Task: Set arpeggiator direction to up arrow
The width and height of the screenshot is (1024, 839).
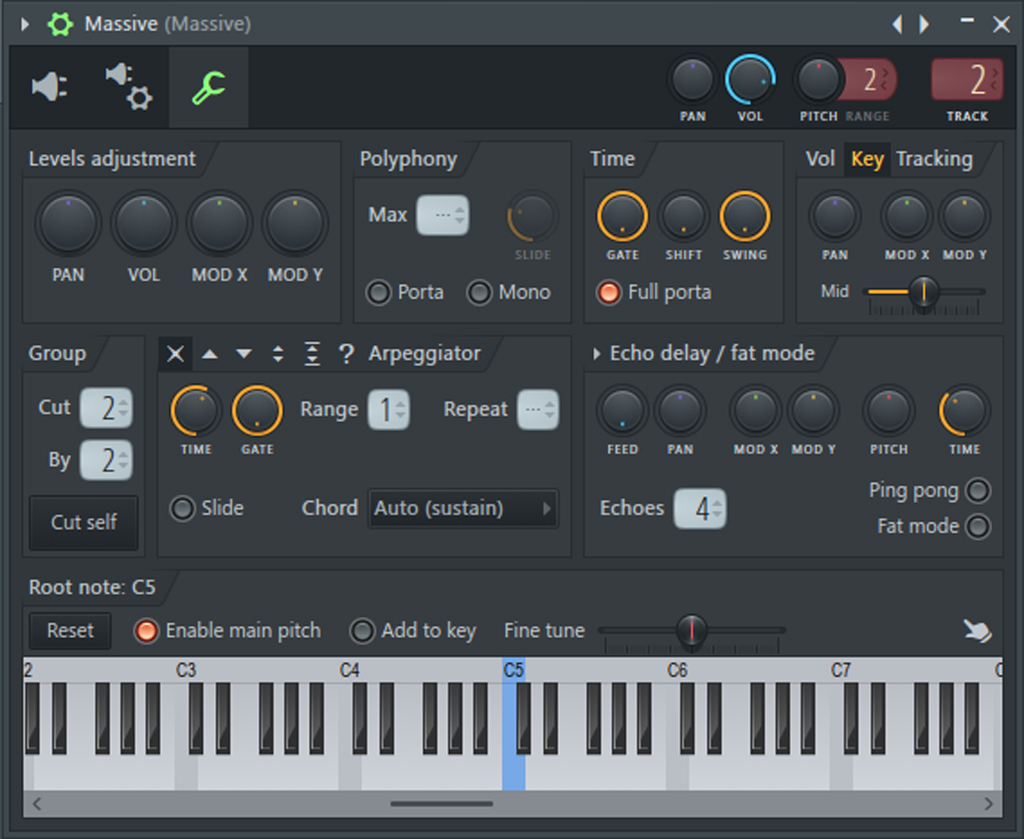Action: (x=210, y=354)
